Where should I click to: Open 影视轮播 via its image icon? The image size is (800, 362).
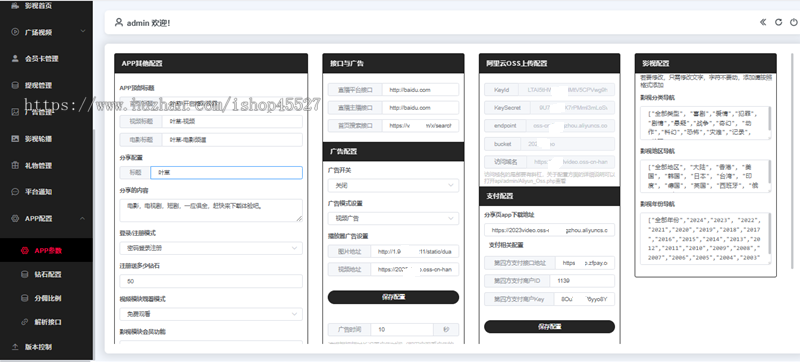coord(15,139)
